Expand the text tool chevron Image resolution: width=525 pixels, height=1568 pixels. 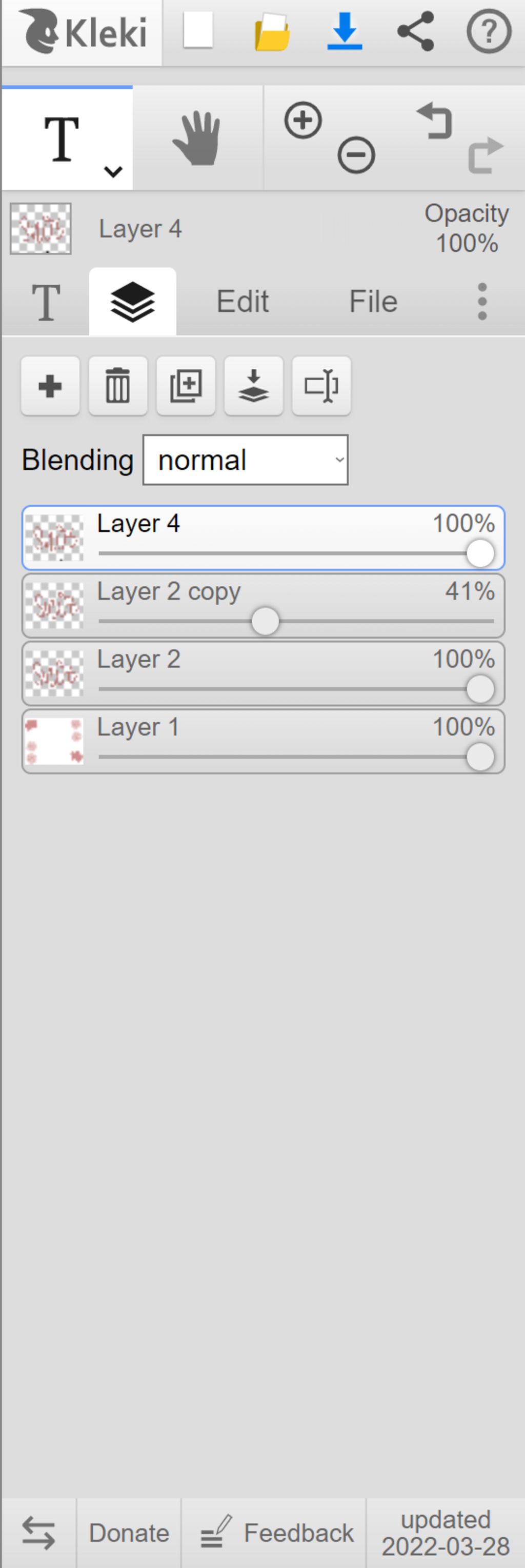[x=113, y=172]
